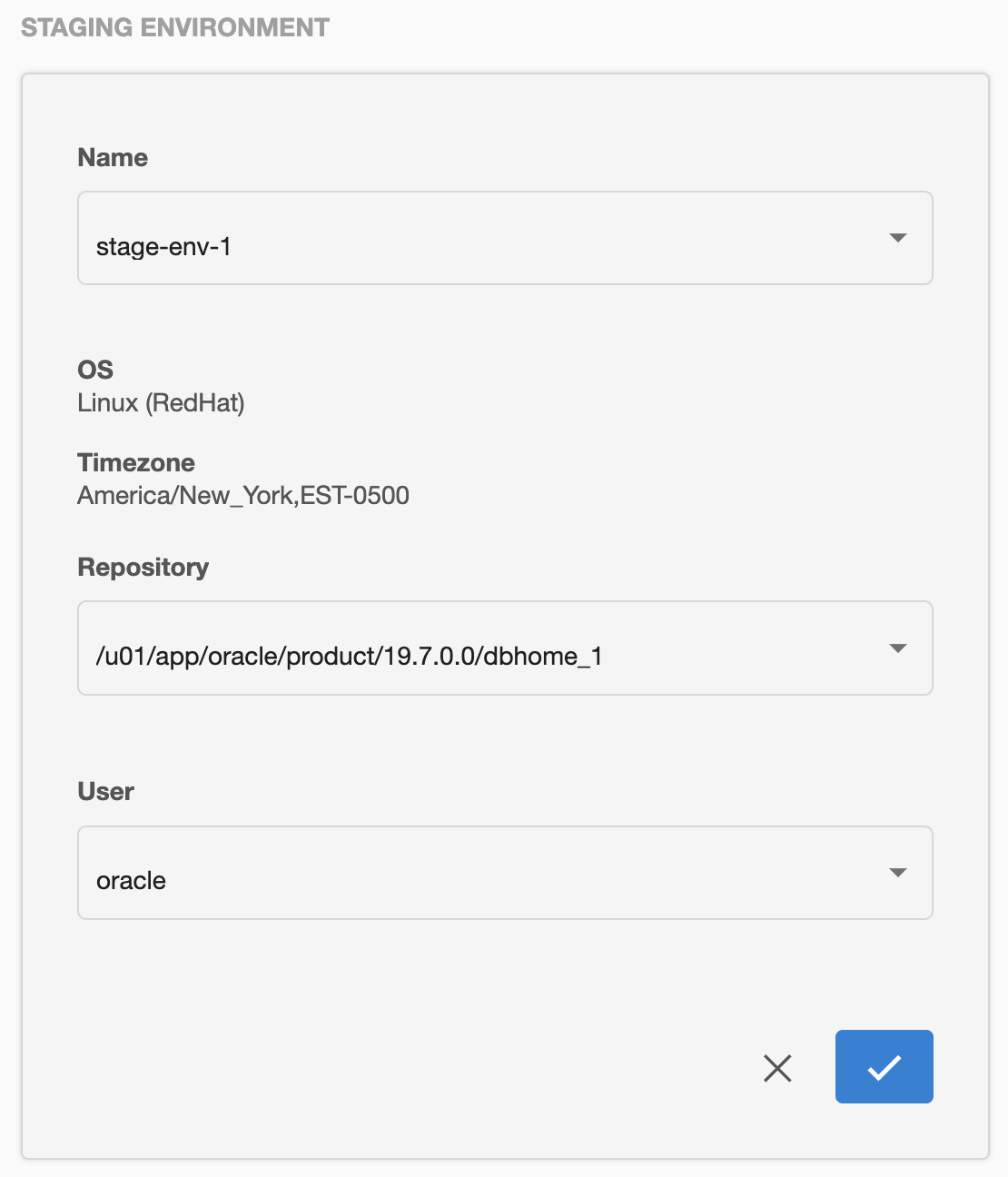Click the Repository dropdown caret icon
This screenshot has height=1177, width=1008.
pos(897,648)
